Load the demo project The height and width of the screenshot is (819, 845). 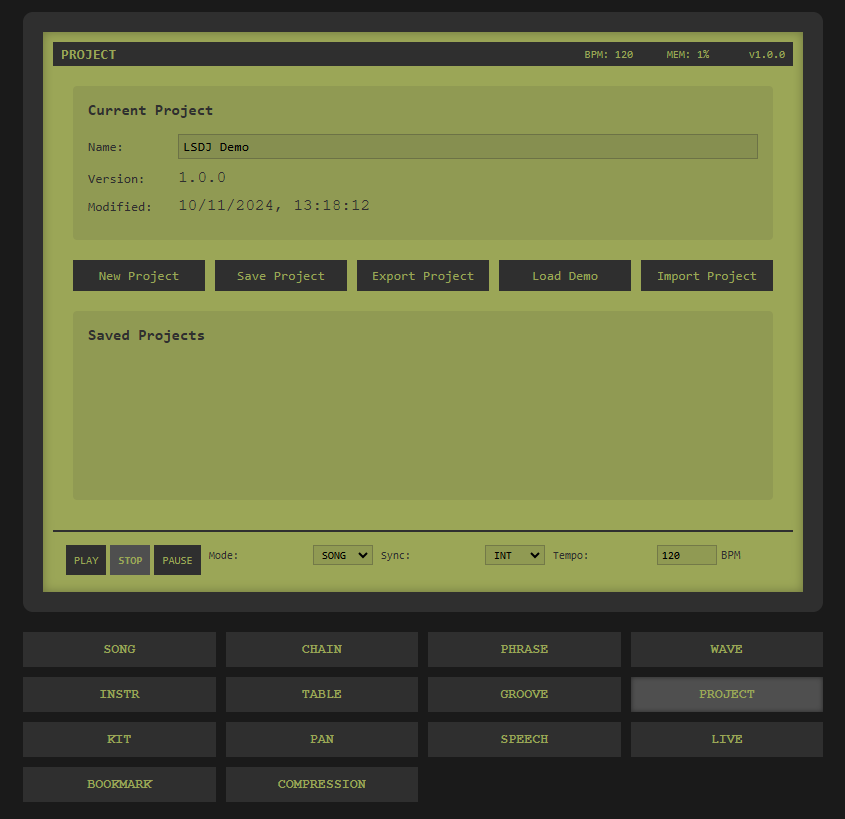pyautogui.click(x=565, y=276)
